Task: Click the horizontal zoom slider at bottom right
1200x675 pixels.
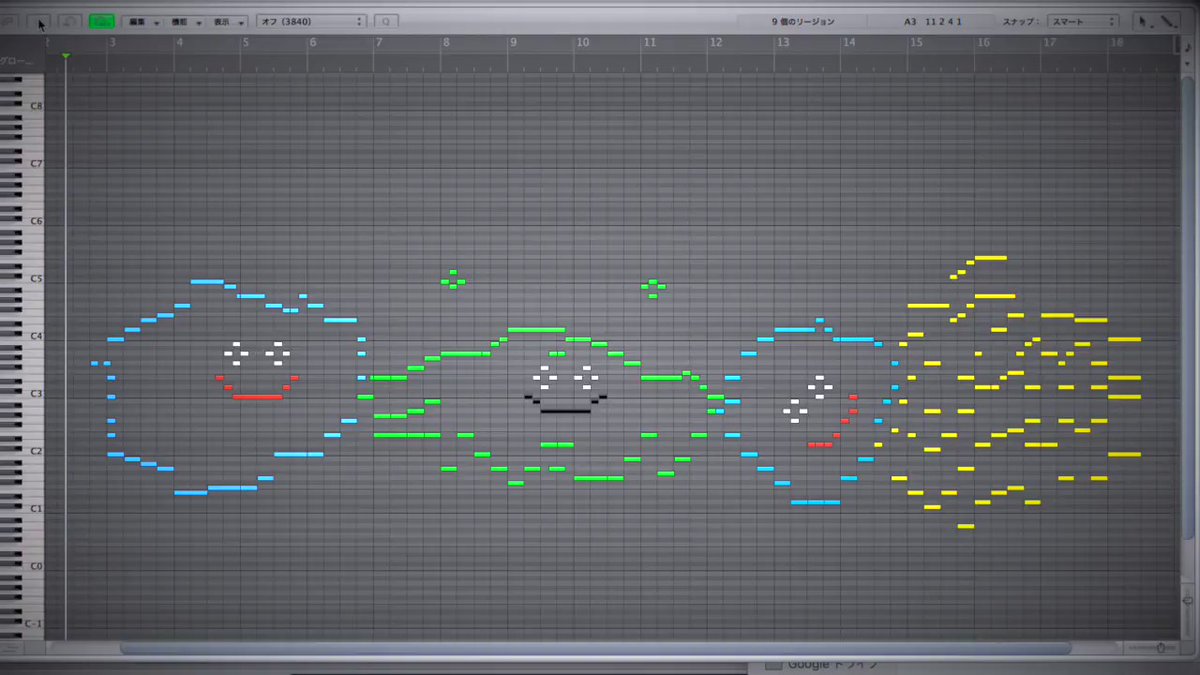Action: (x=1158, y=648)
